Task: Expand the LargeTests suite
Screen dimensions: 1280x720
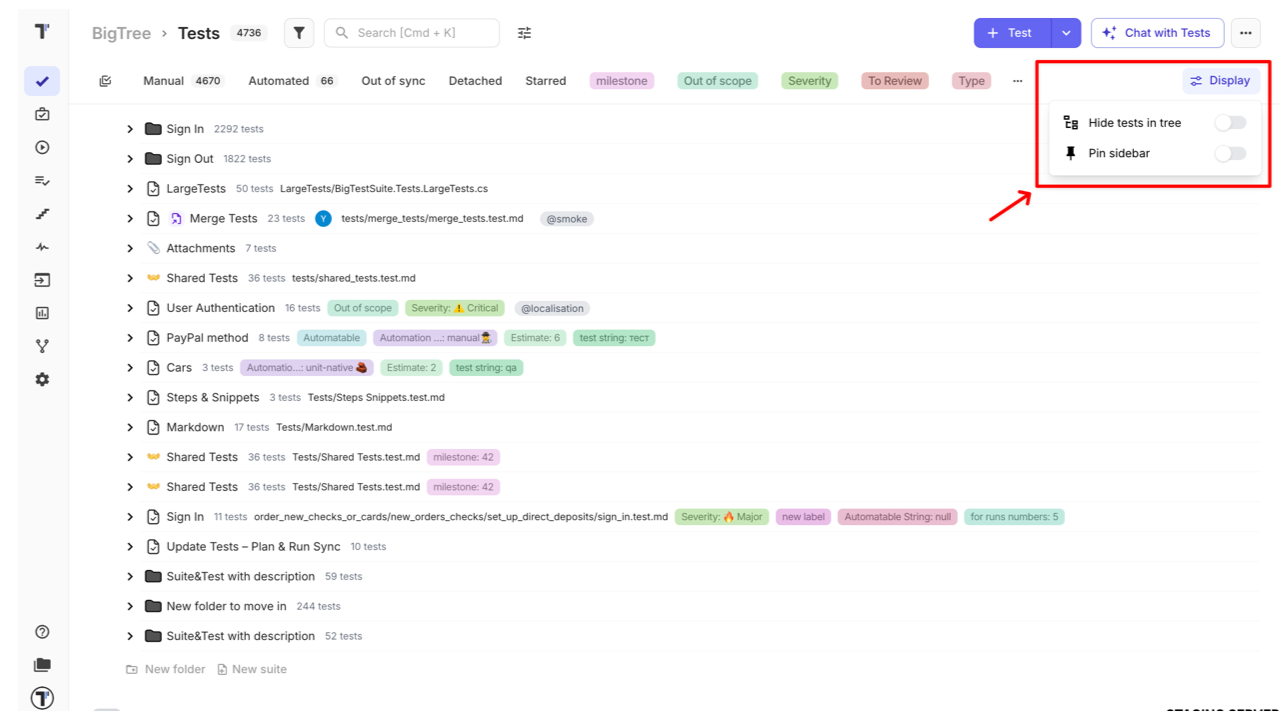Action: point(130,189)
